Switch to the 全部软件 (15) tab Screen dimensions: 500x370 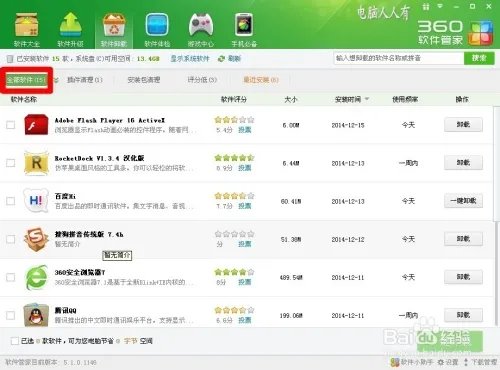27,80
